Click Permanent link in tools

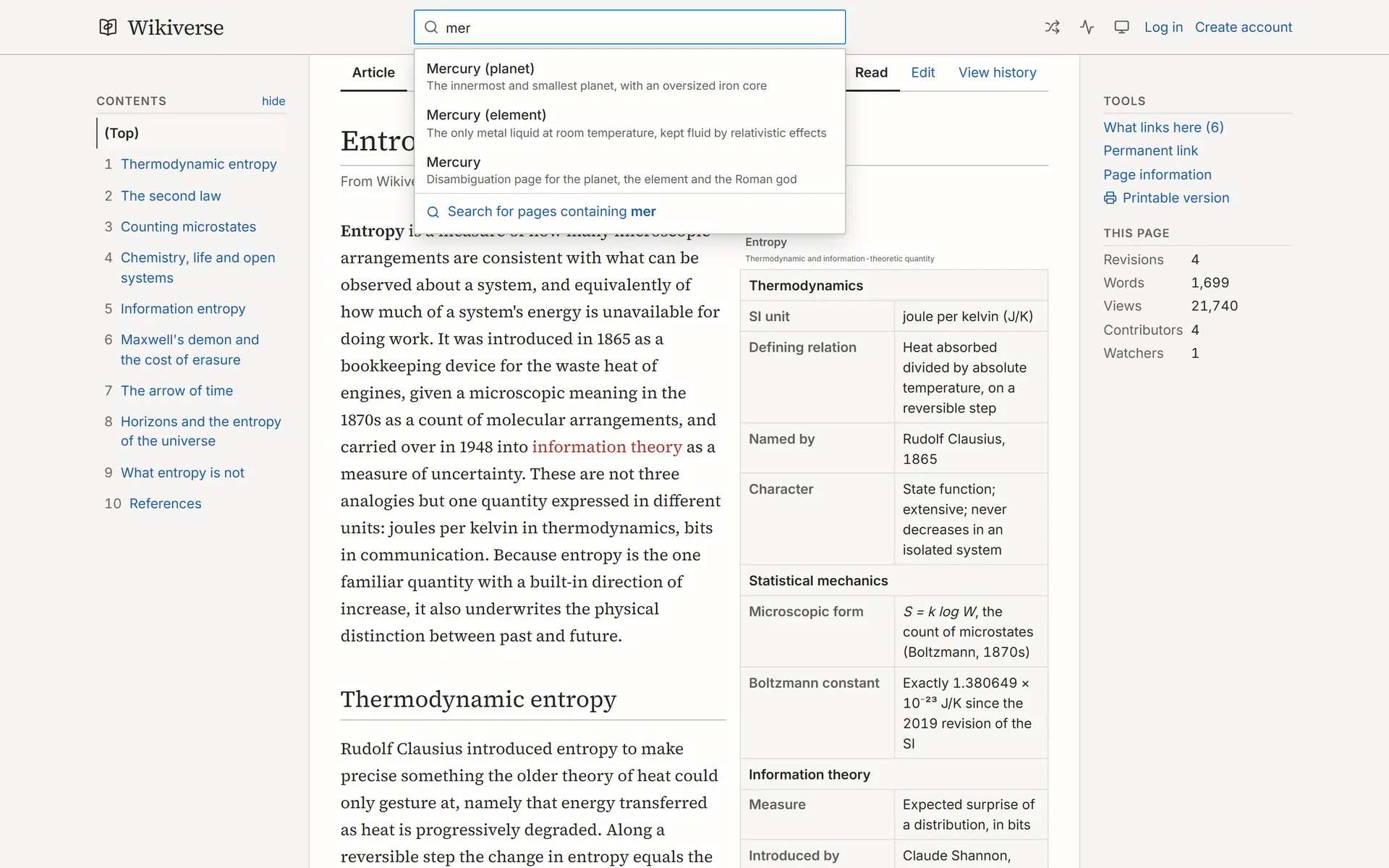[1150, 150]
